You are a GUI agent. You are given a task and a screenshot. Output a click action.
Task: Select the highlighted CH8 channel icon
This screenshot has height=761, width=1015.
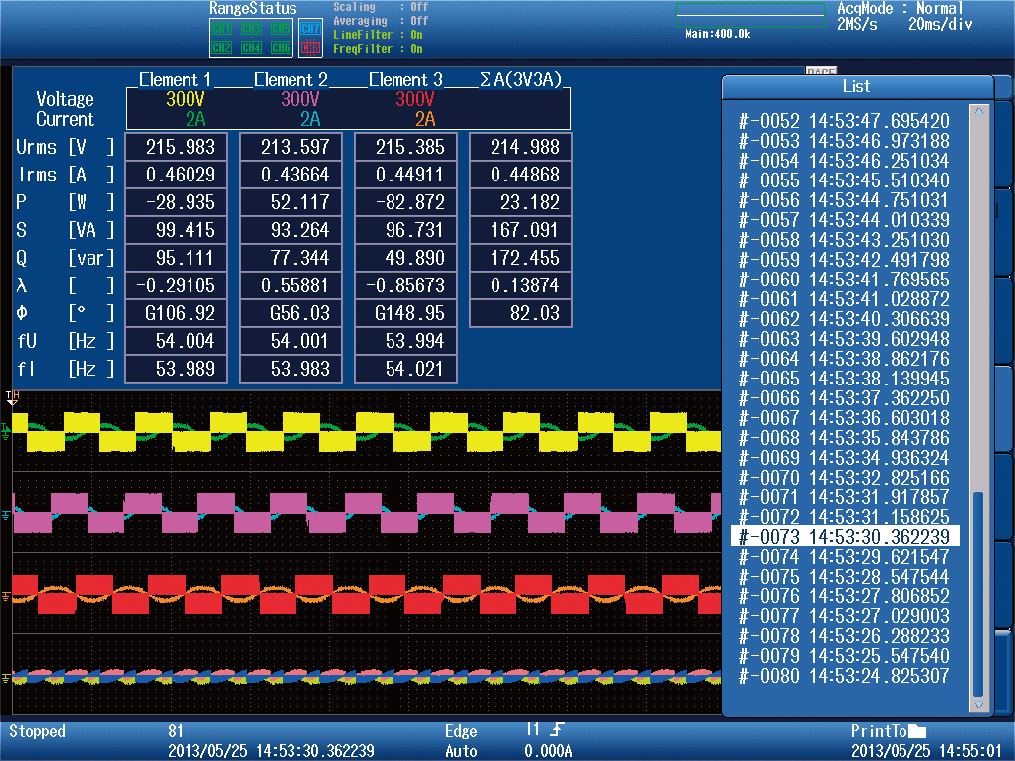[308, 45]
